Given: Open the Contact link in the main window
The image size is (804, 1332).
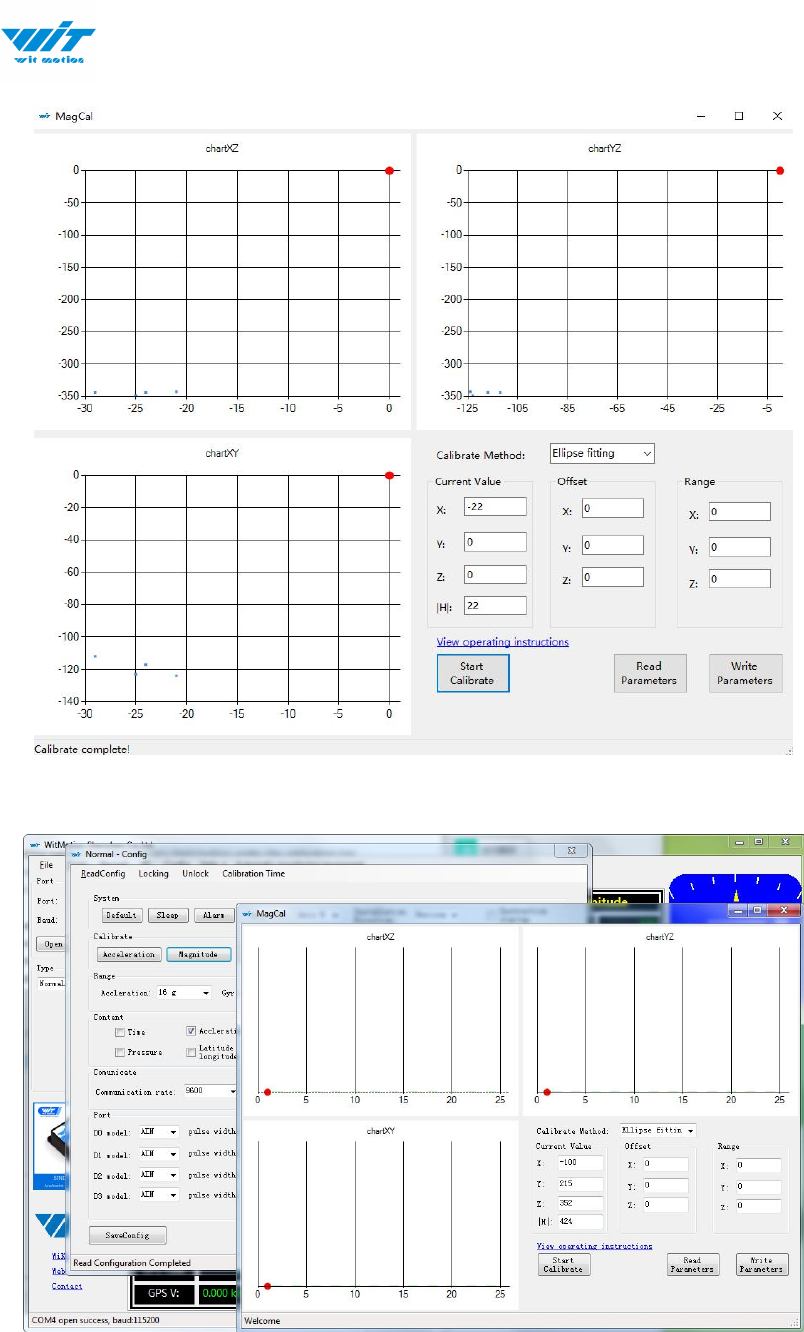Looking at the screenshot, I should 67,1286.
